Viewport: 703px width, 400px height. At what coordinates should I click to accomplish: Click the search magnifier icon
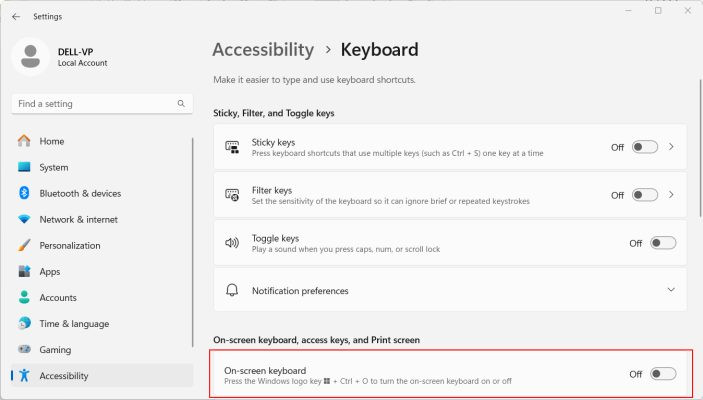pos(181,104)
